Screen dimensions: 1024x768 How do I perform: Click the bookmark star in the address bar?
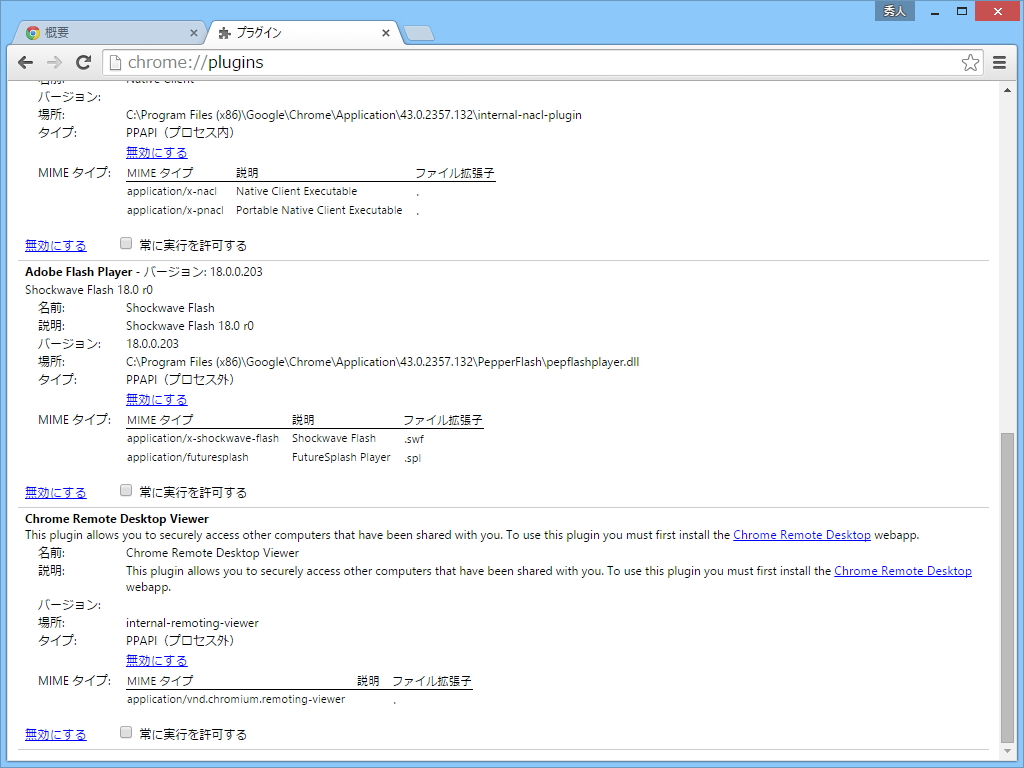tap(969, 62)
